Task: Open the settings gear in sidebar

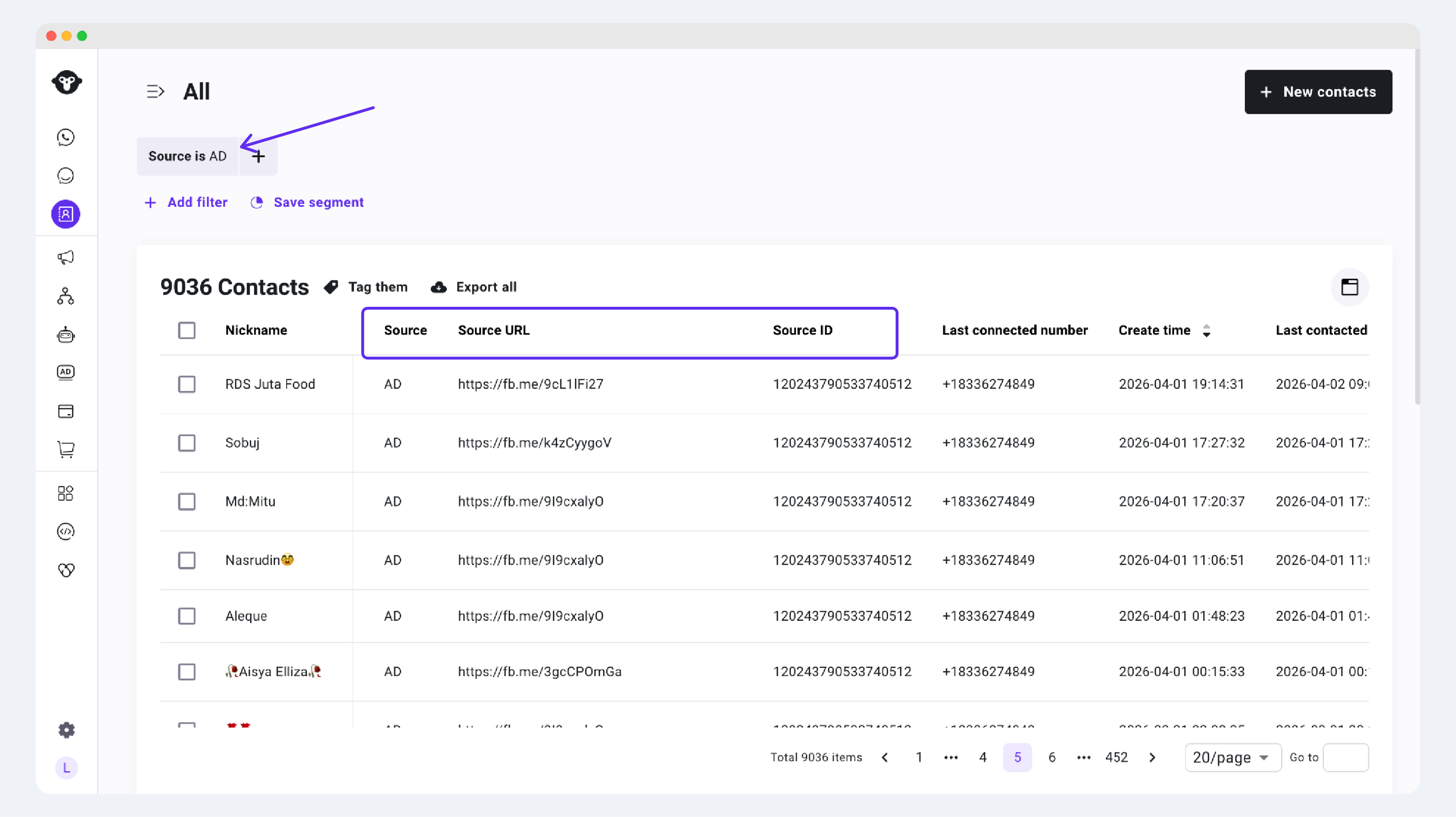Action: (x=67, y=730)
